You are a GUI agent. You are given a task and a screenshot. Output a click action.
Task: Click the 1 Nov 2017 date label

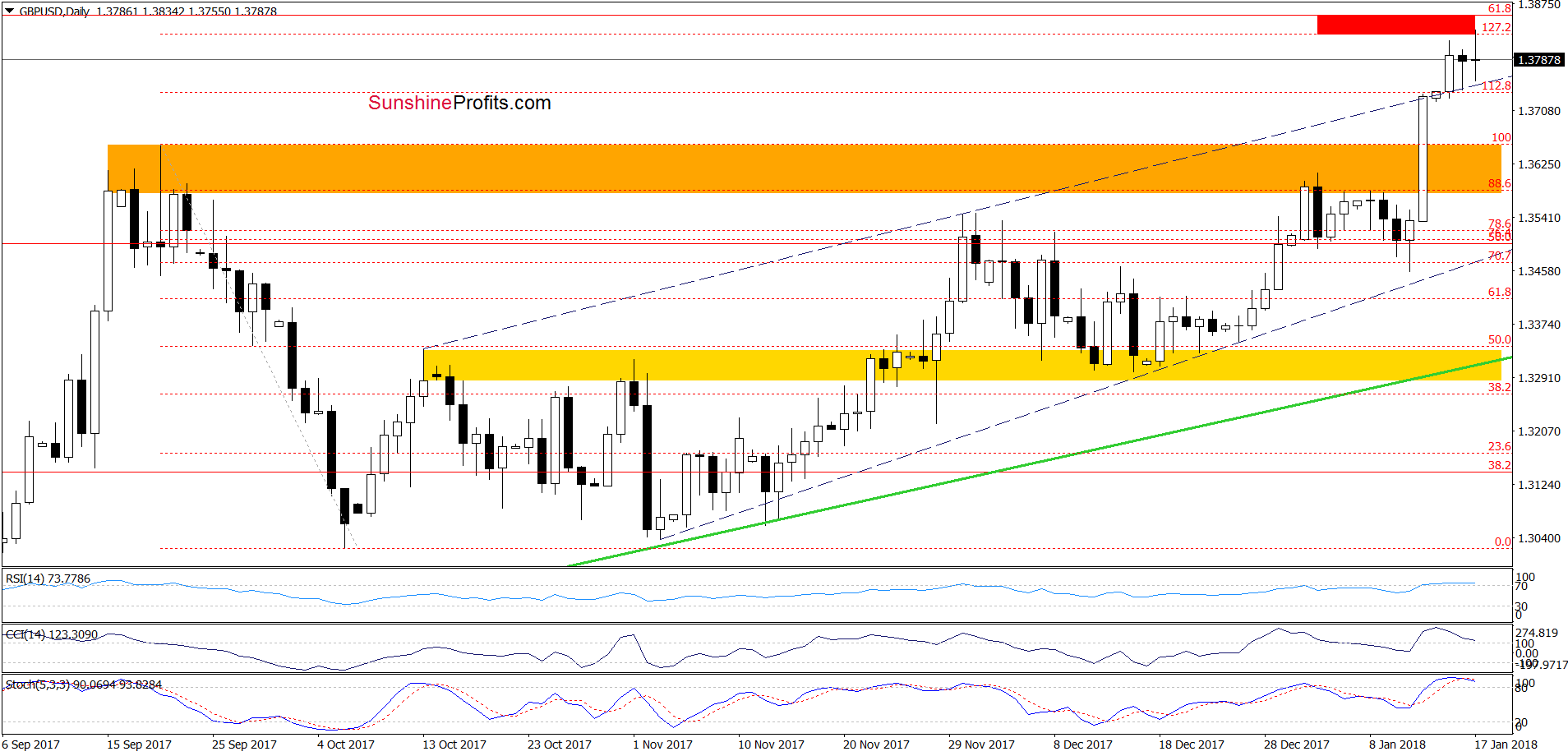click(x=663, y=744)
